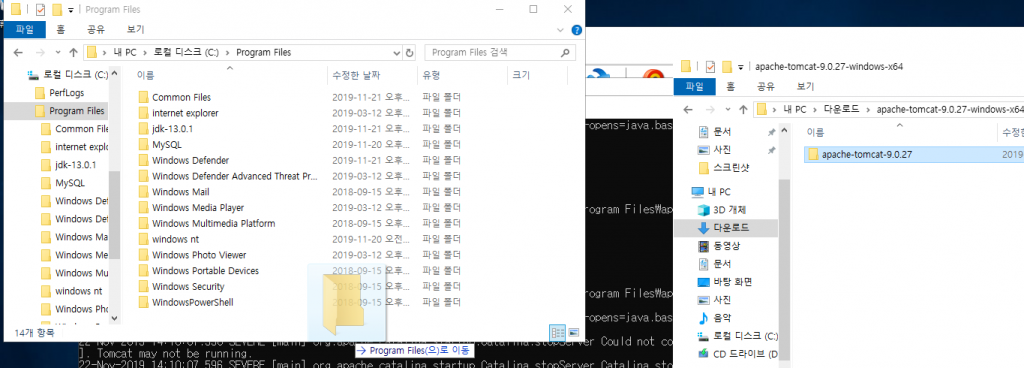This screenshot has height=368, width=1024.
Task: Select 로컬 디스크 (C:) in right window pane
Action: (x=738, y=336)
